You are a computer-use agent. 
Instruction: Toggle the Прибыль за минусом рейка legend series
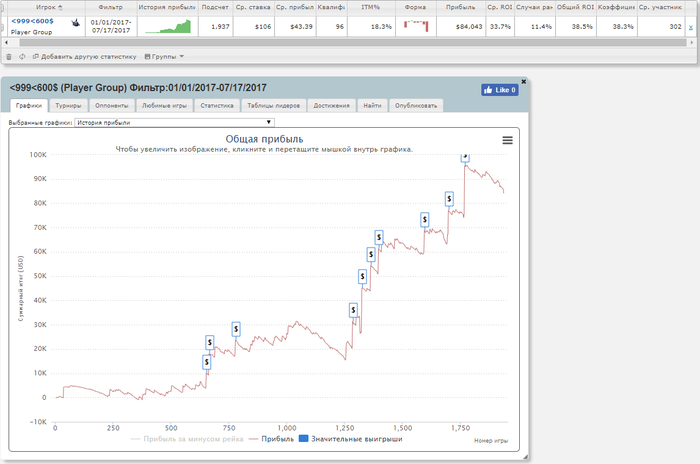tap(187, 439)
